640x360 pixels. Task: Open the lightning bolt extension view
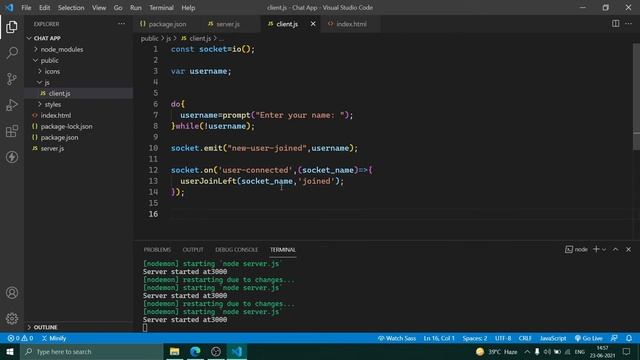pyautogui.click(x=12, y=157)
